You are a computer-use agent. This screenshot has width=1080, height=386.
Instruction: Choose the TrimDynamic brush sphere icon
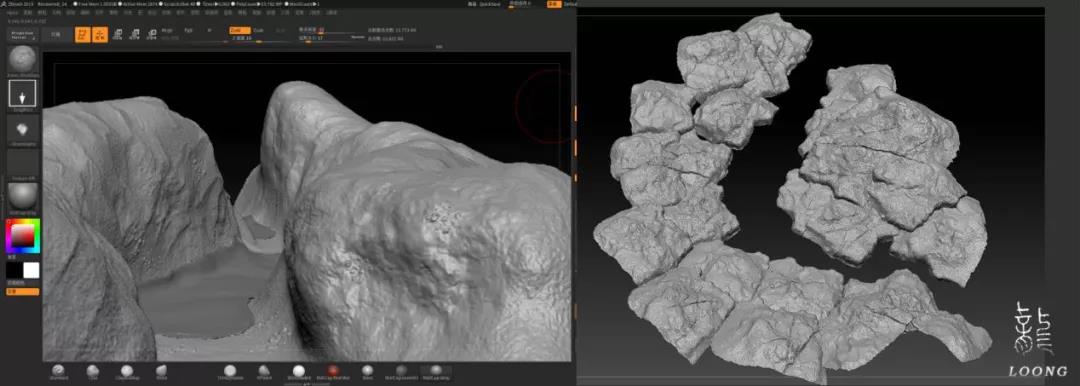(x=230, y=371)
